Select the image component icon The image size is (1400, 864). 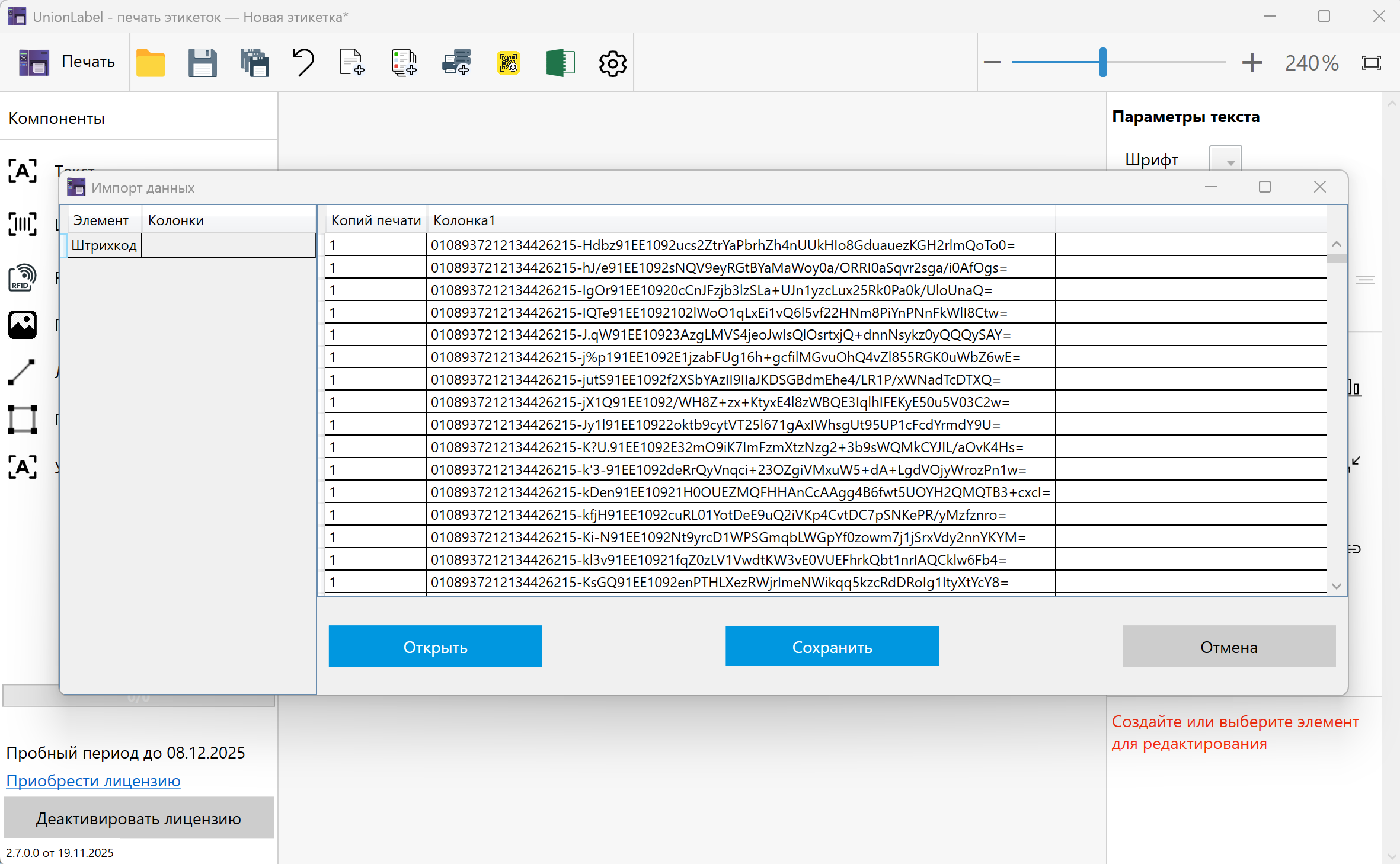click(23, 325)
